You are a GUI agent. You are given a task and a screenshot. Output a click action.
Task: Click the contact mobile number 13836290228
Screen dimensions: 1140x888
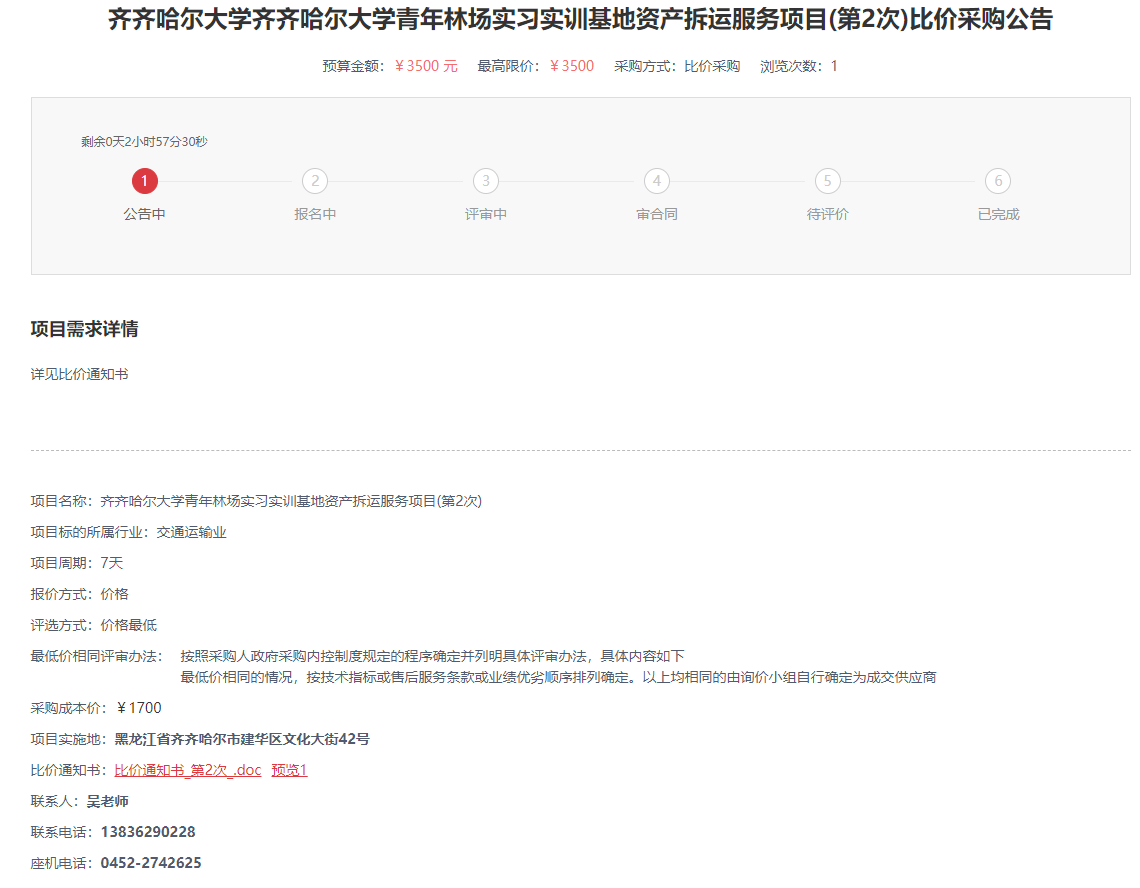tap(148, 832)
